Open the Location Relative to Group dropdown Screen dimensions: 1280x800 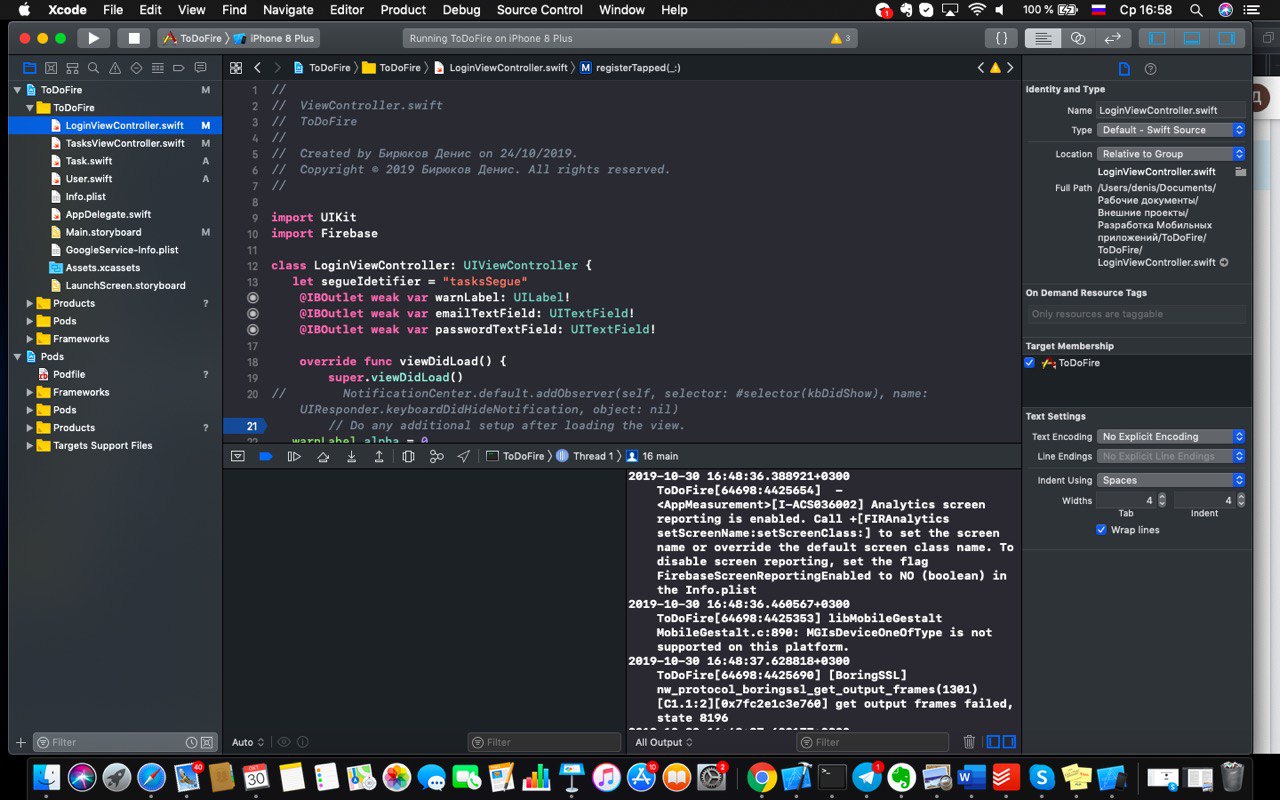1171,154
